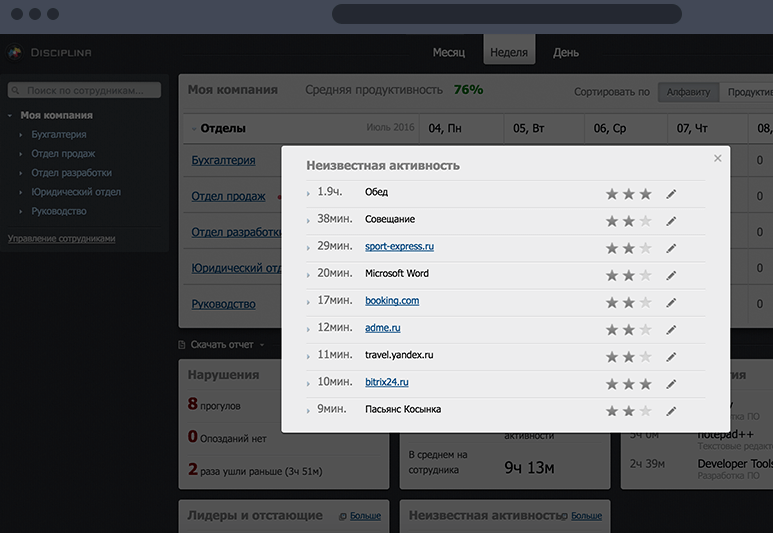Click report file icon beside Скачать отчет
Image resolution: width=773 pixels, height=533 pixels.
pos(181,345)
